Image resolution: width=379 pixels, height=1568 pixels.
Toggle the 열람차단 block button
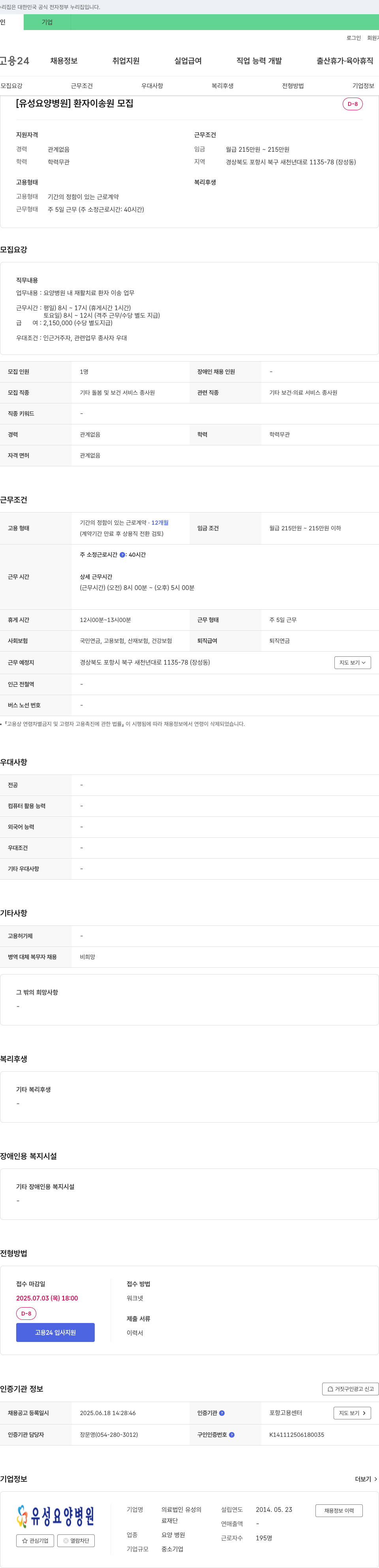click(76, 1541)
